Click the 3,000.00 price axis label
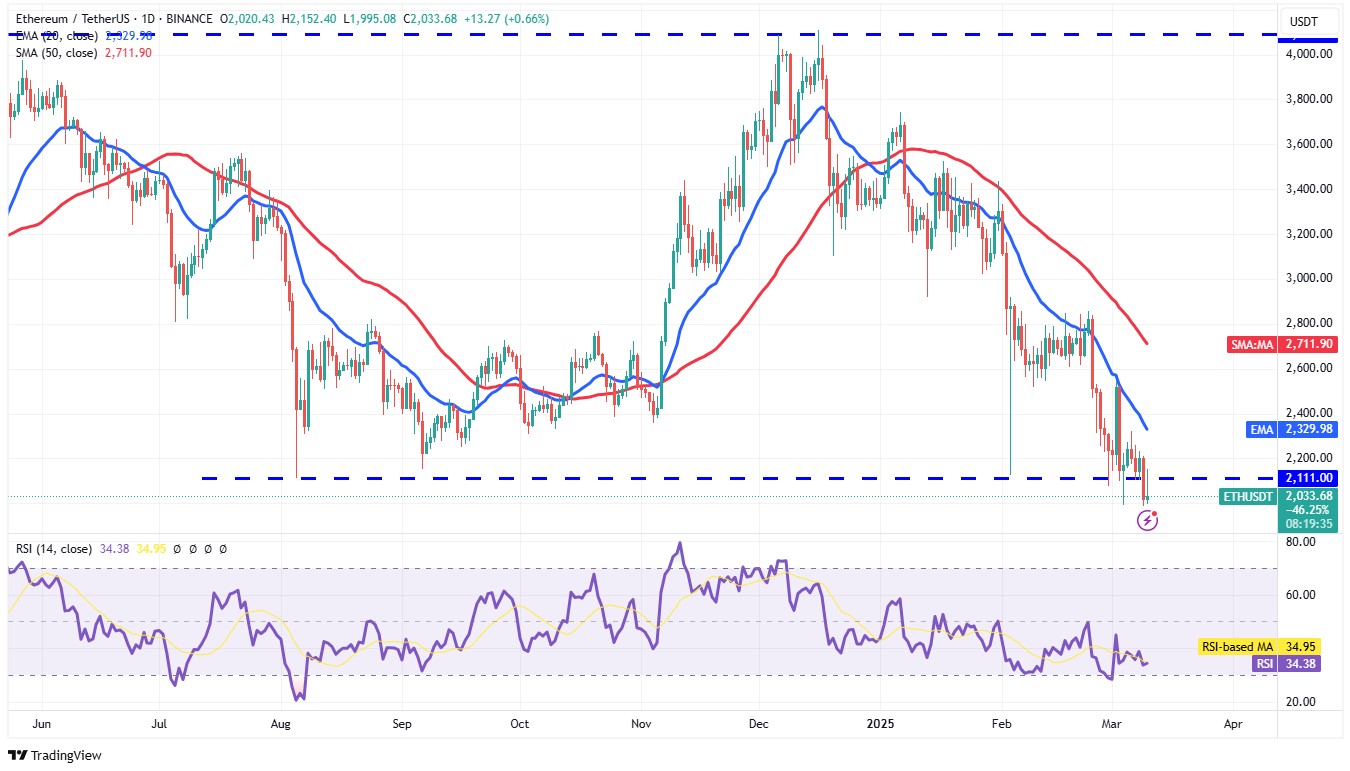The height and width of the screenshot is (771, 1350). tap(1307, 278)
